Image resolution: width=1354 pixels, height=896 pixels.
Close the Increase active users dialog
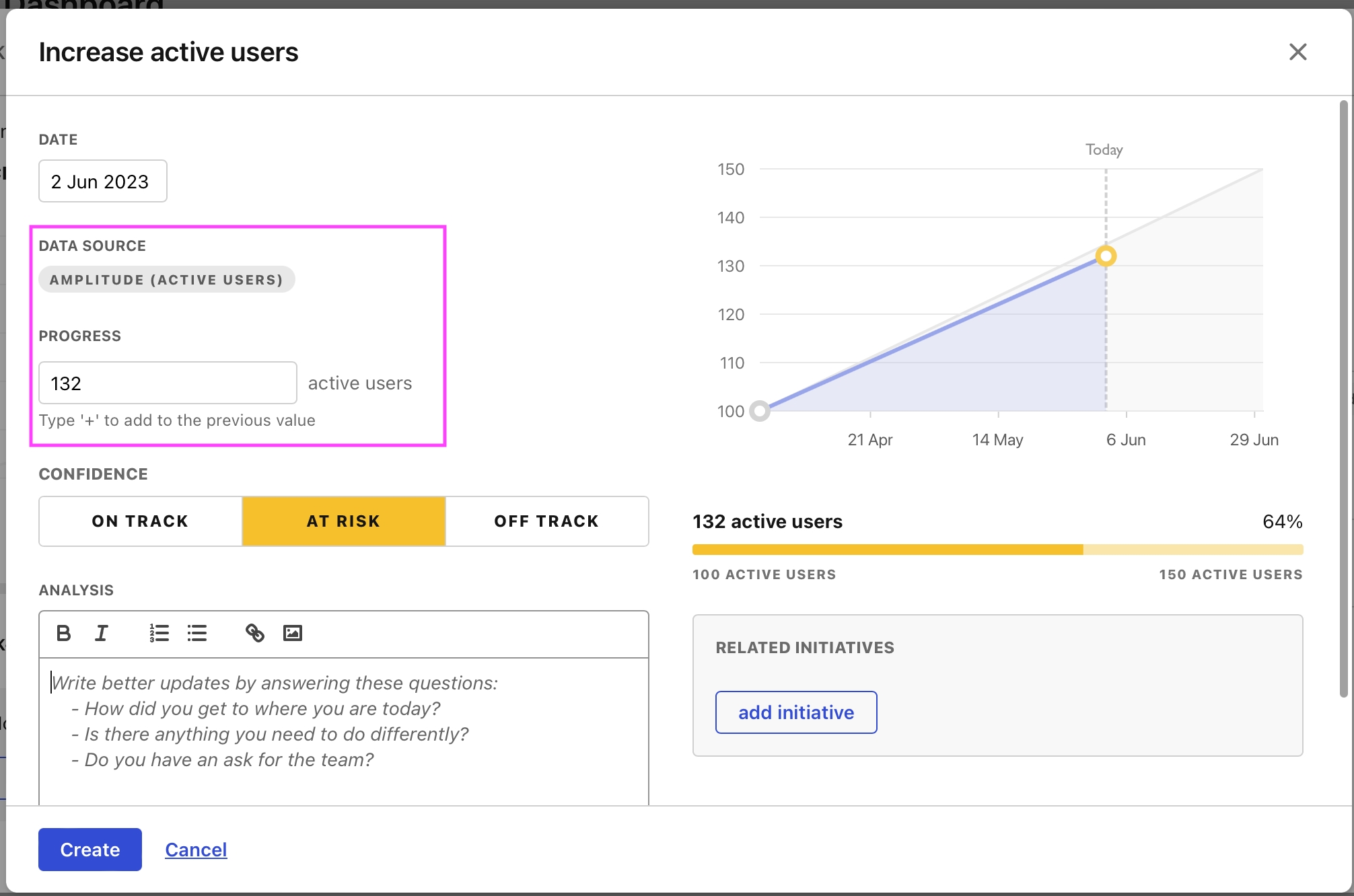(1297, 52)
